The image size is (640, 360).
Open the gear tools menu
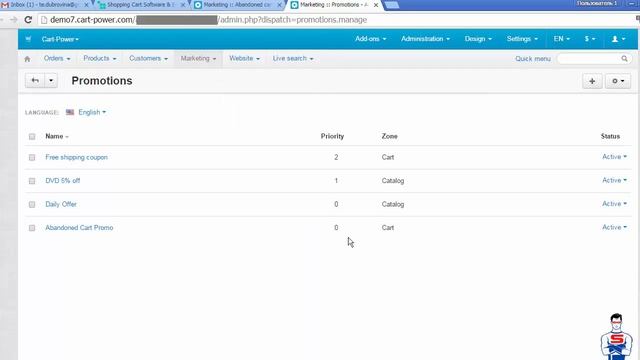coord(618,81)
